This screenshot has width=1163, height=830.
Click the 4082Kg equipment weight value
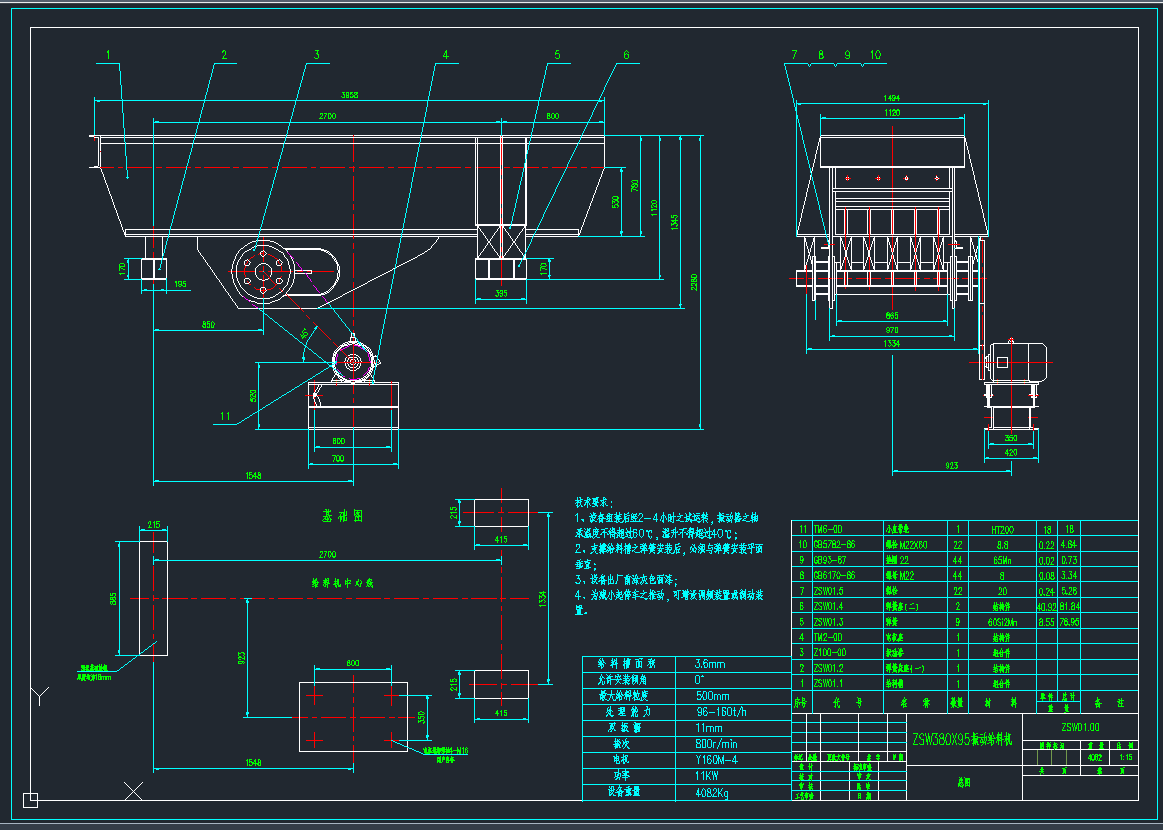tap(714, 791)
